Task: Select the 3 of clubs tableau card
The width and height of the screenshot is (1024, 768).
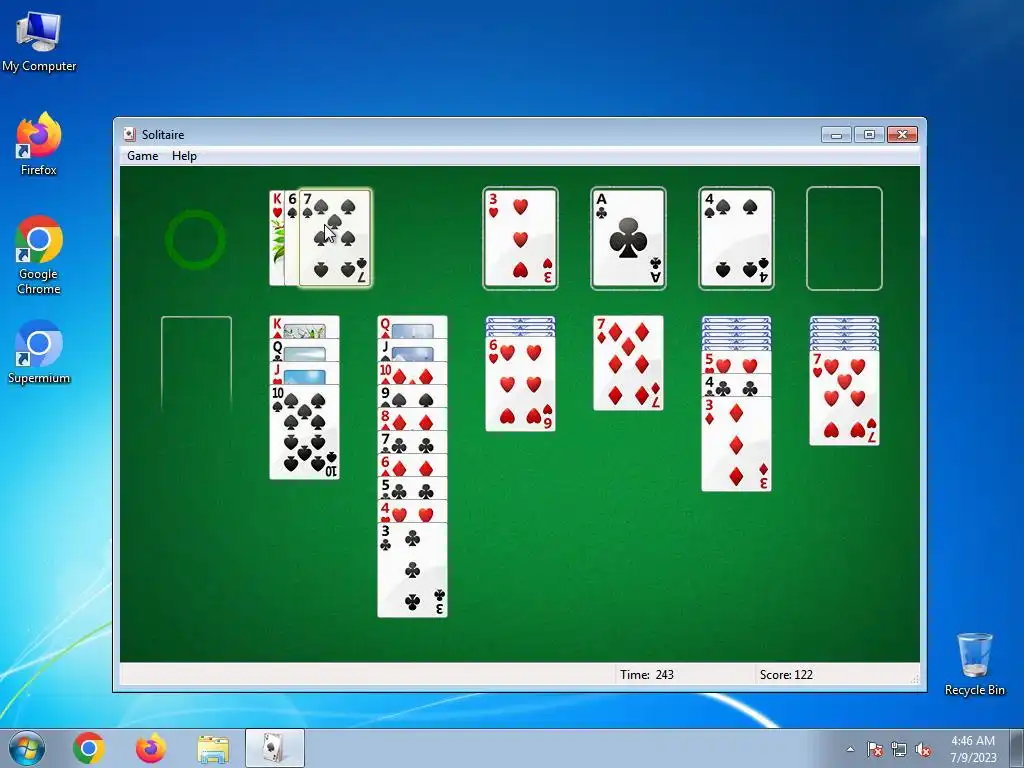Action: click(413, 569)
